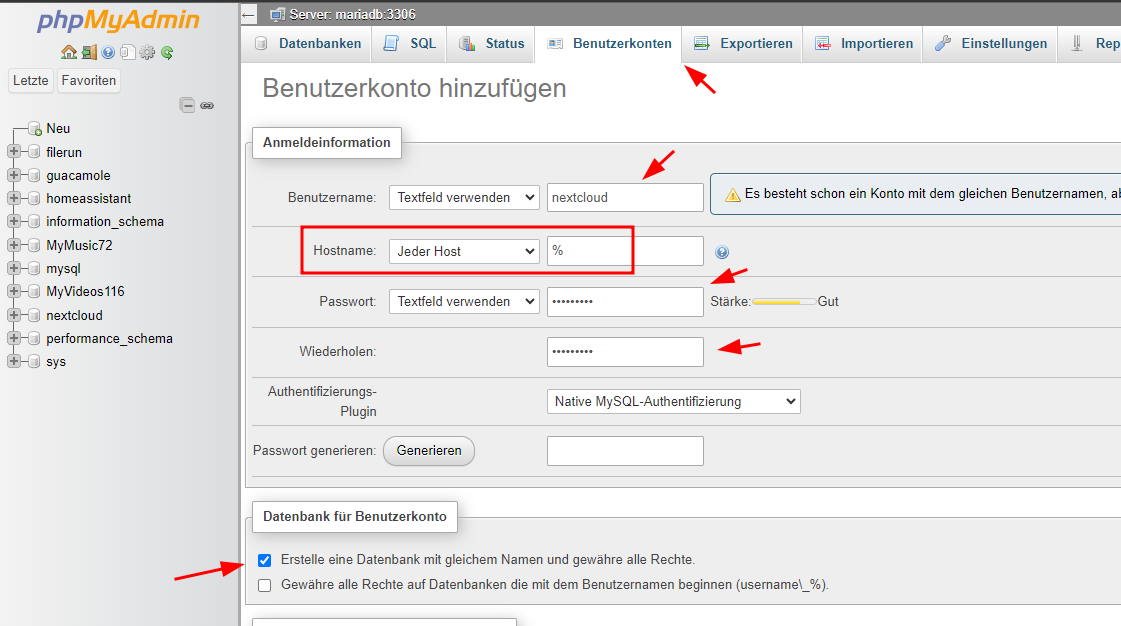Focus the Benutzername text field
Screen dimensions: 1121x626
[x=625, y=197]
